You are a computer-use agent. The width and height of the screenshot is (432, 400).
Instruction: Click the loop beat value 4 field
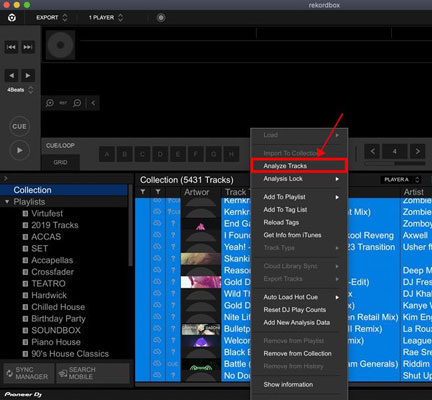point(395,152)
